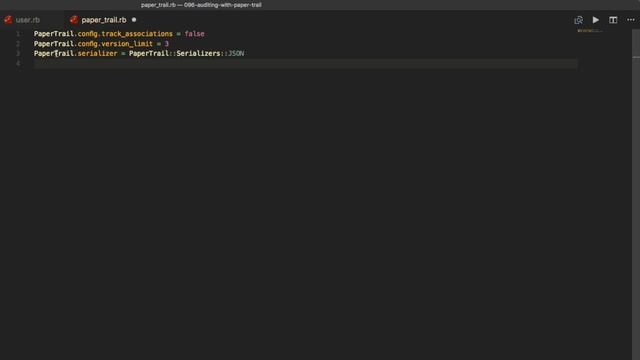Click line number 4 in the gutter
Screen dimensions: 640x360
pos(18,63)
